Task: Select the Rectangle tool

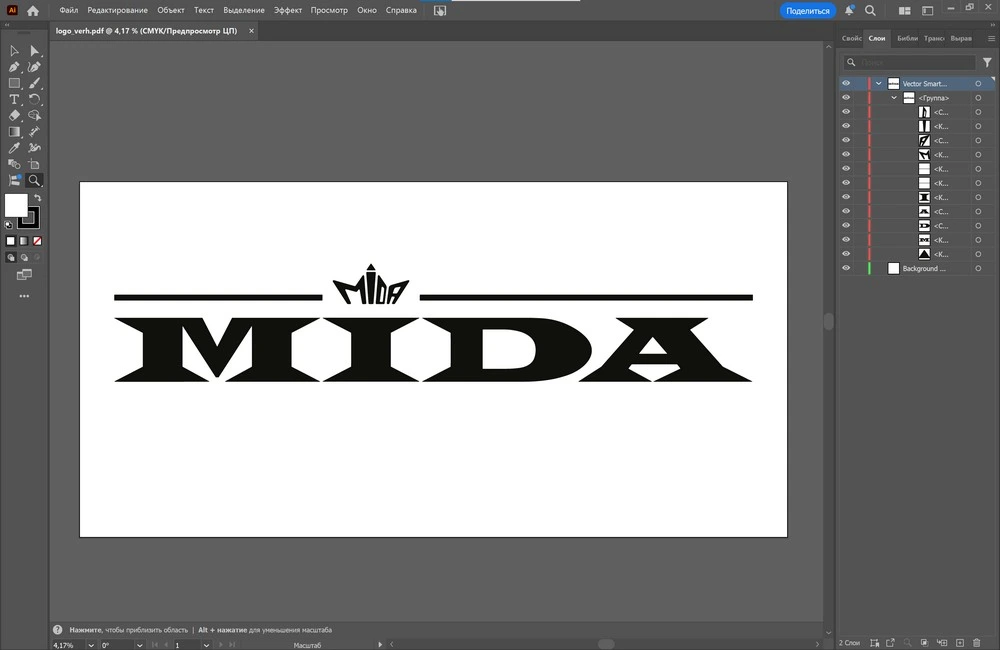Action: coord(14,83)
